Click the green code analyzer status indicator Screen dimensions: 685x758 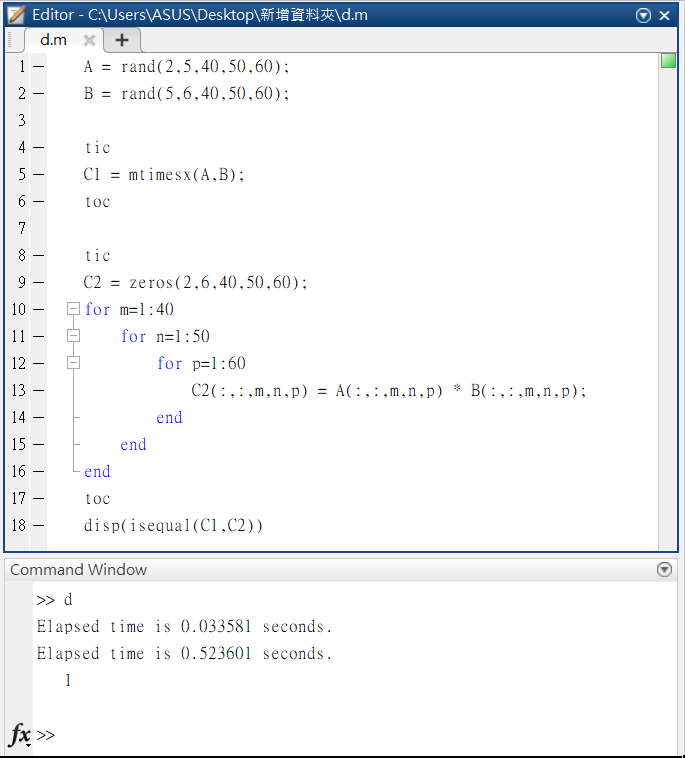pos(668,62)
